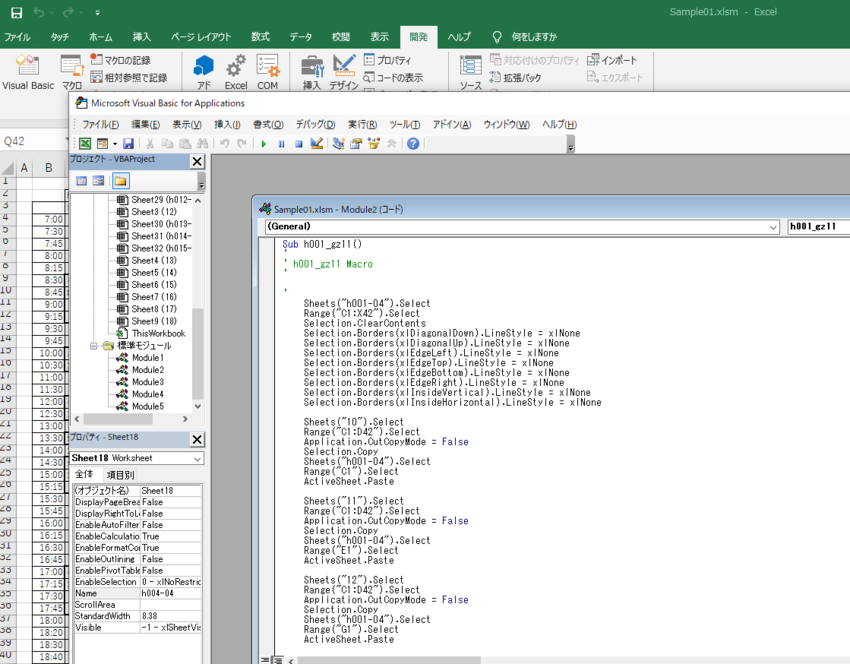Click View Code icon in Project pane
This screenshot has width=850, height=664.
coord(81,180)
